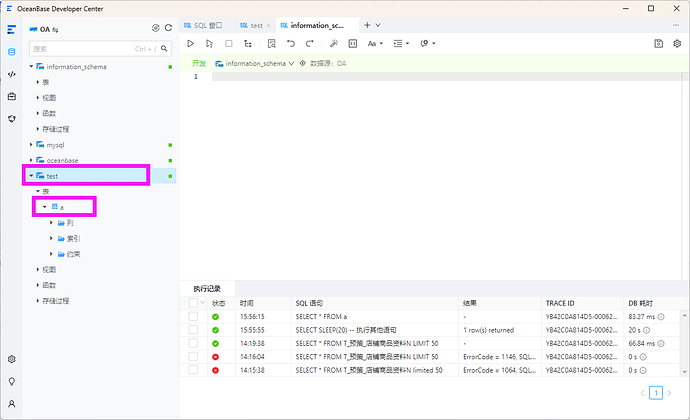
Task: Undo the last edit in editor
Action: tap(290, 43)
